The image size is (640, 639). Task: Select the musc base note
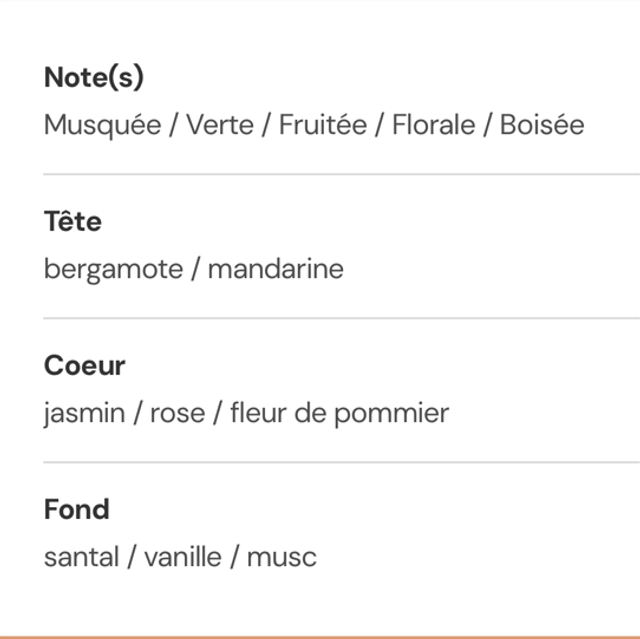282,557
